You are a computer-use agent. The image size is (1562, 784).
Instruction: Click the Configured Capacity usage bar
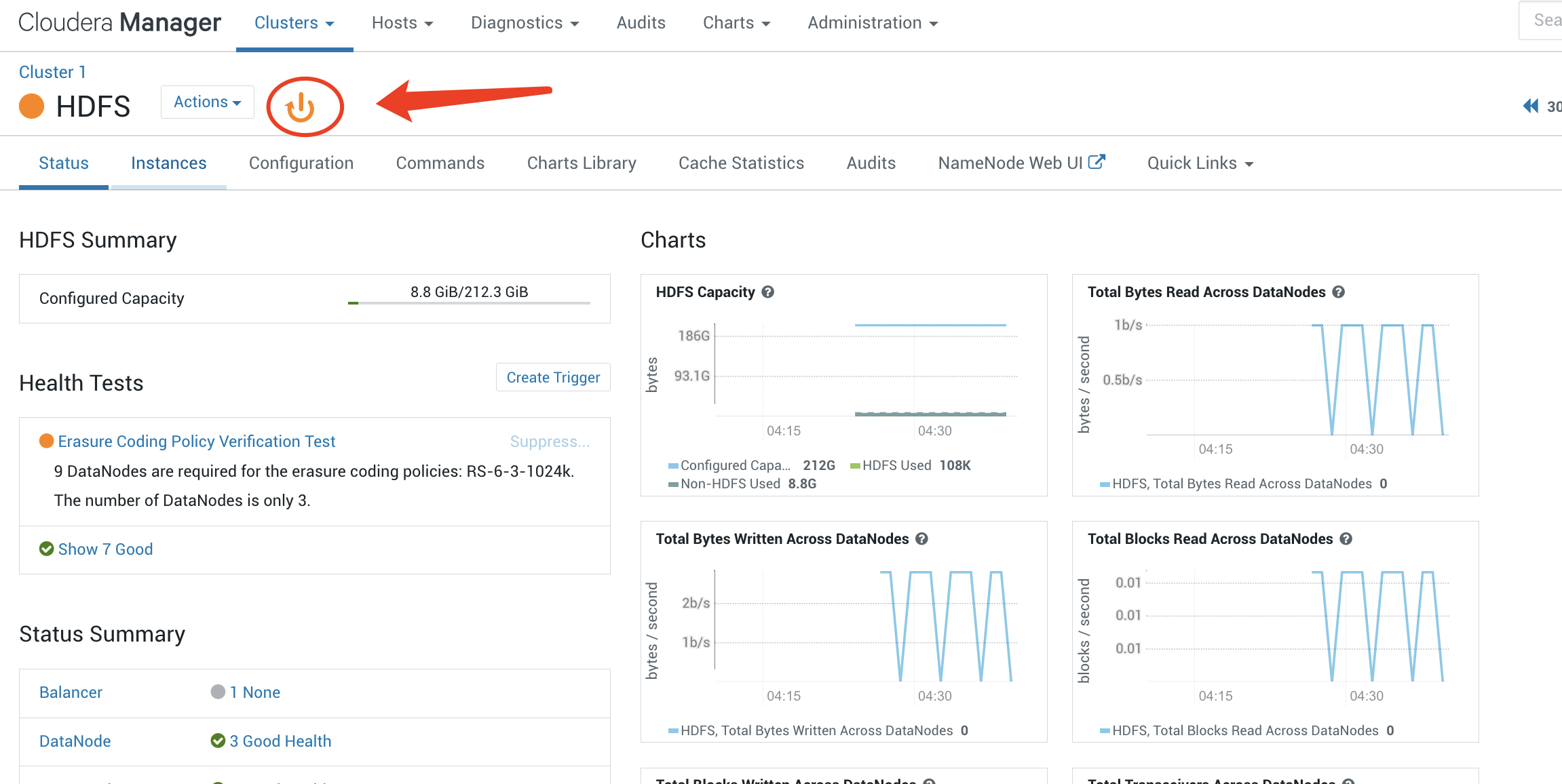click(469, 302)
